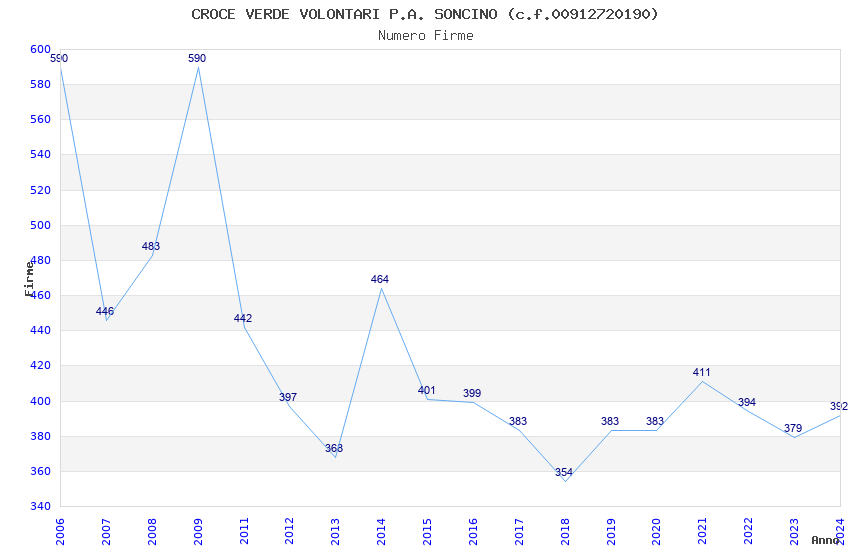Click the year 2009 on the x-axis
This screenshot has width=850, height=550.
[197, 531]
